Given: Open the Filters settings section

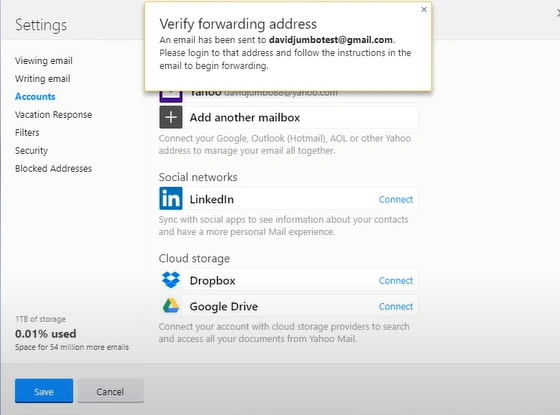Looking at the screenshot, I should point(27,132).
